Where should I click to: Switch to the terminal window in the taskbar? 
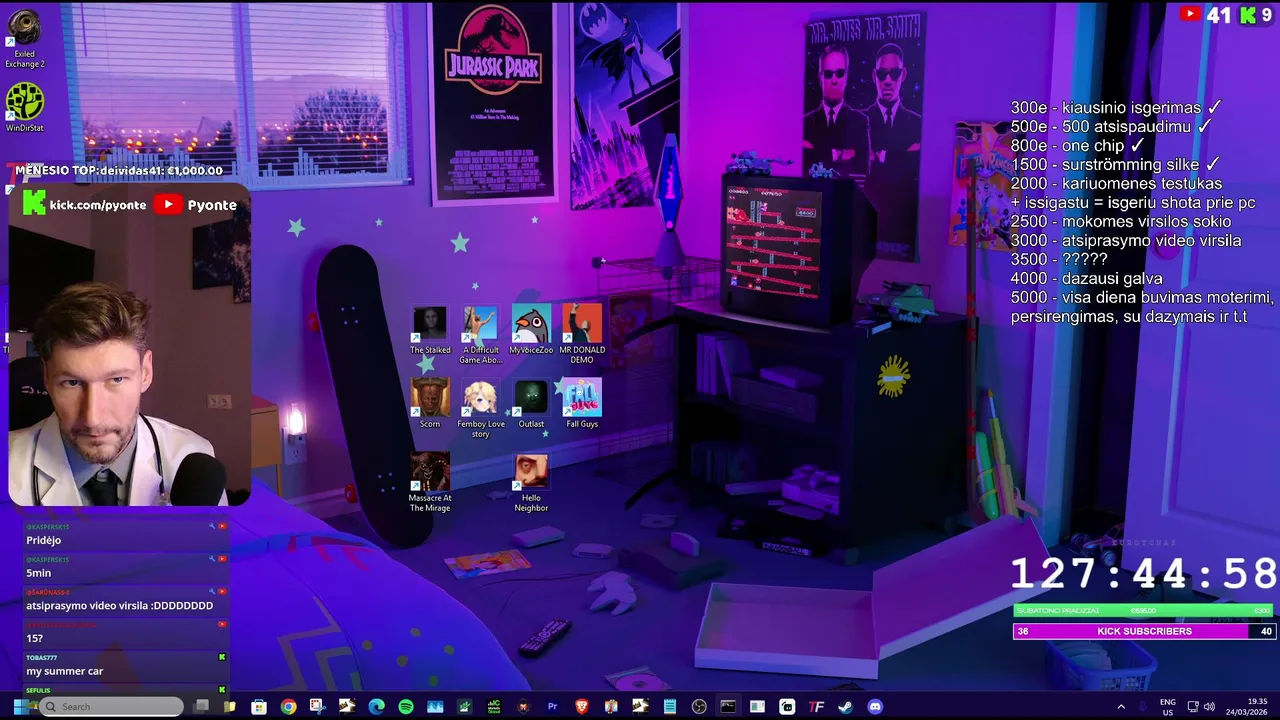(x=728, y=707)
